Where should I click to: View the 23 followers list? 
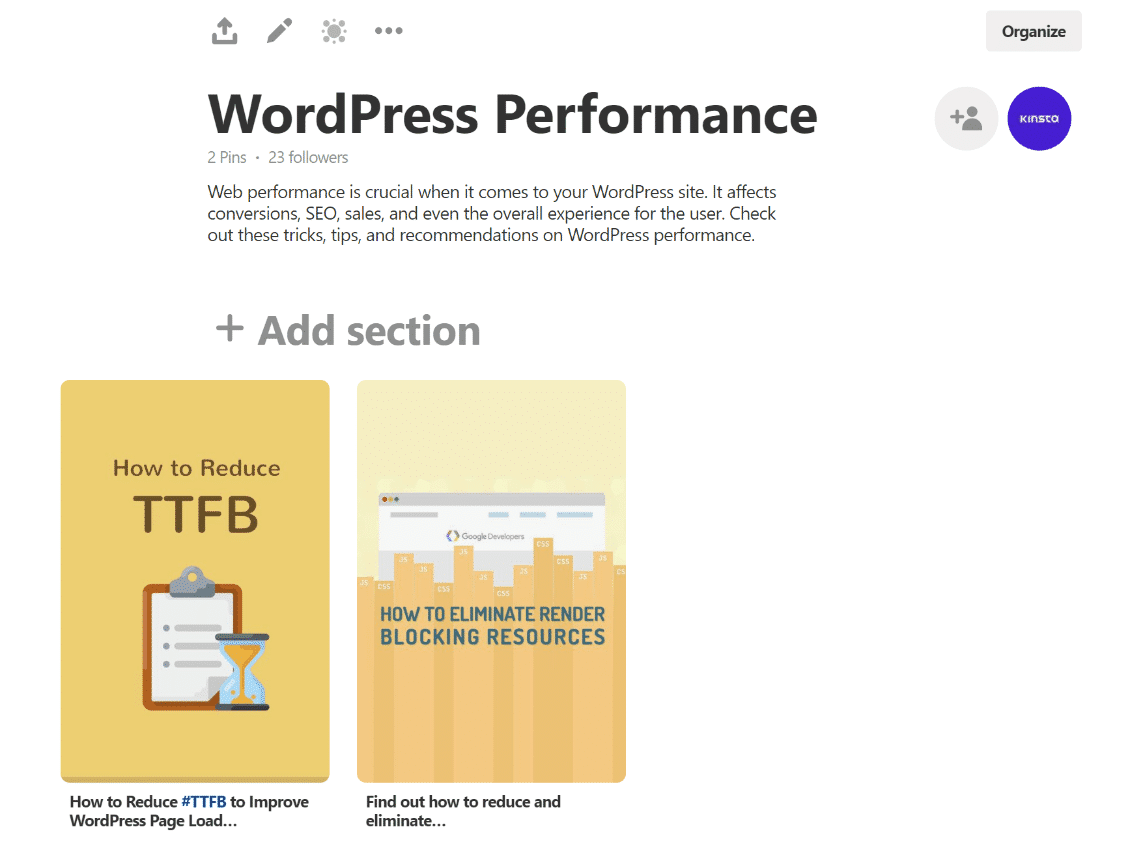[x=308, y=157]
